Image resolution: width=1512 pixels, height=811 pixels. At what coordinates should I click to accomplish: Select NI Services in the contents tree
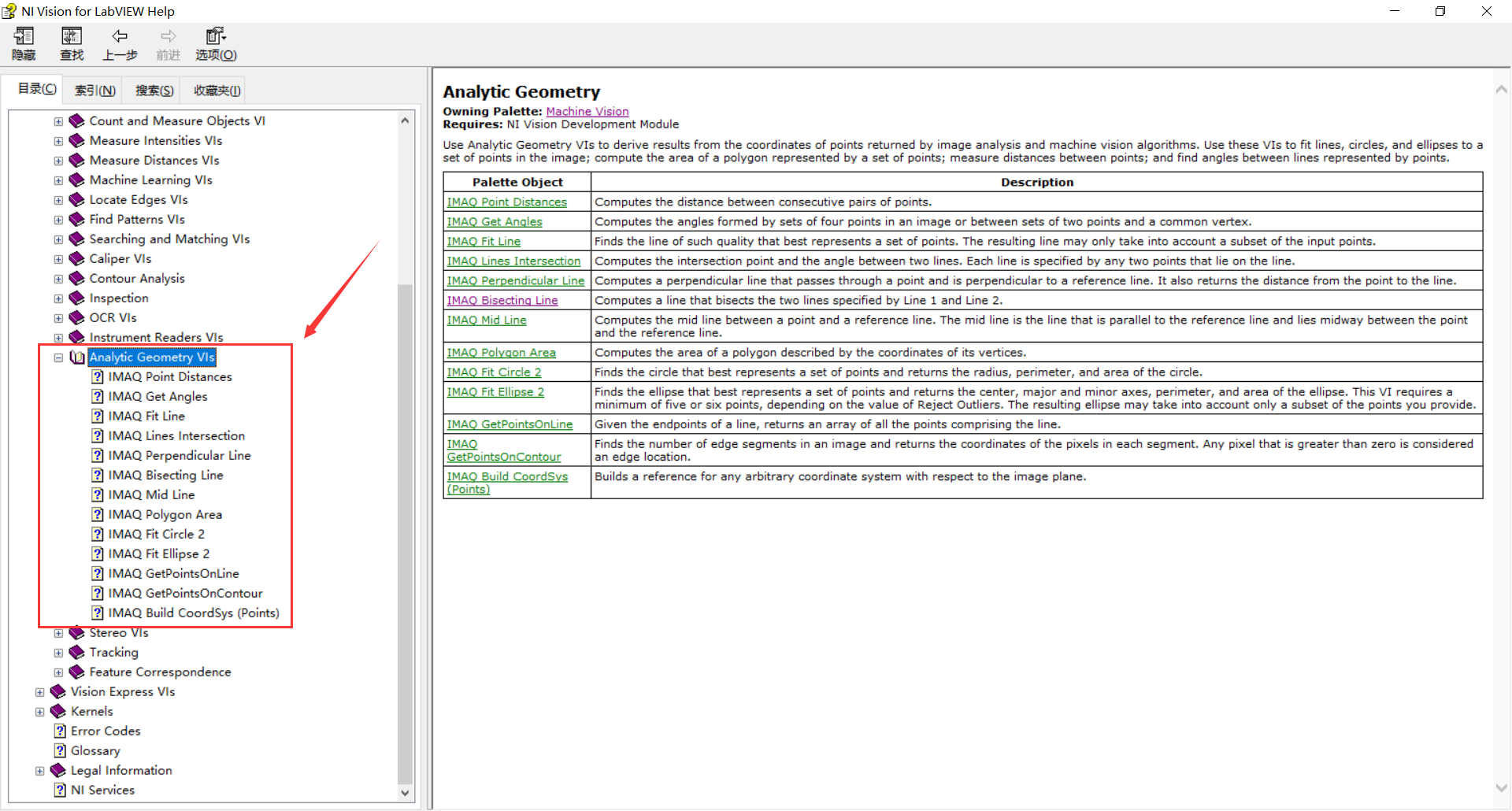[x=102, y=790]
